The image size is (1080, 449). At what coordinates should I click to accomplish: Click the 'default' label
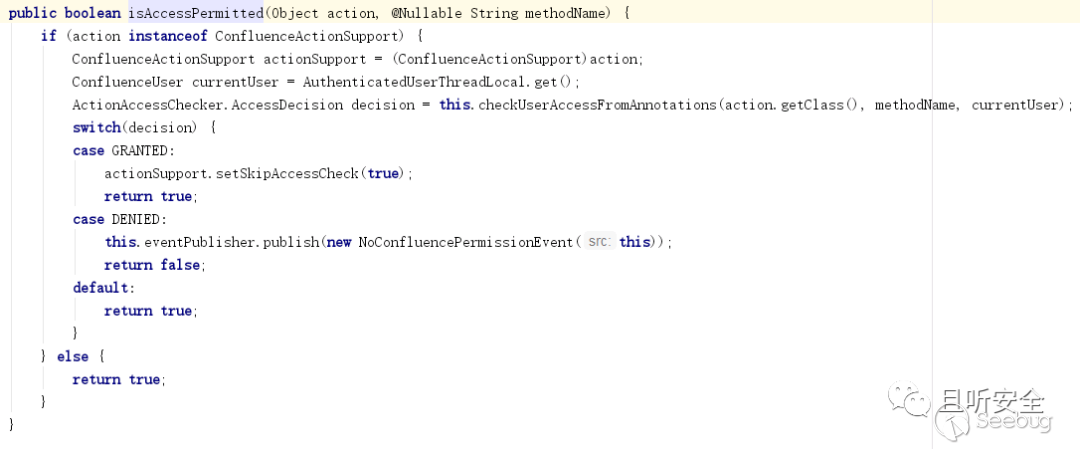point(100,288)
